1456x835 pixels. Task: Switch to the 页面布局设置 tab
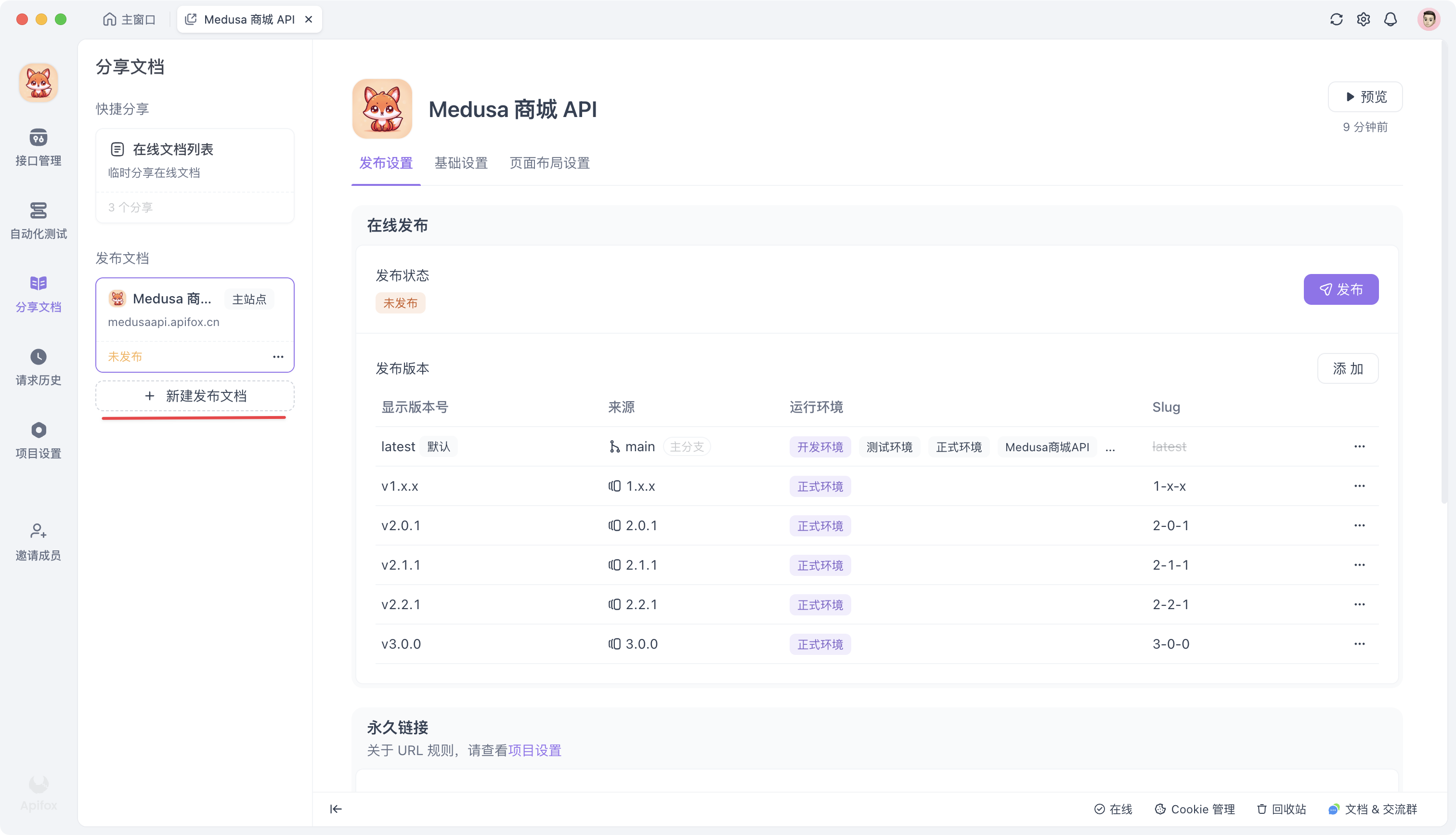pyautogui.click(x=549, y=163)
